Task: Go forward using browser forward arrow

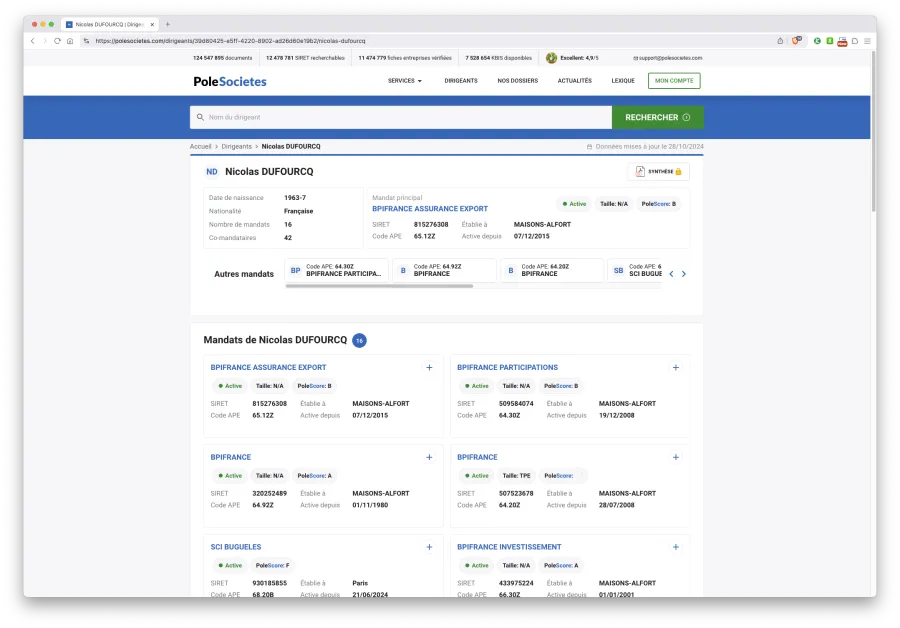Action: tap(45, 41)
